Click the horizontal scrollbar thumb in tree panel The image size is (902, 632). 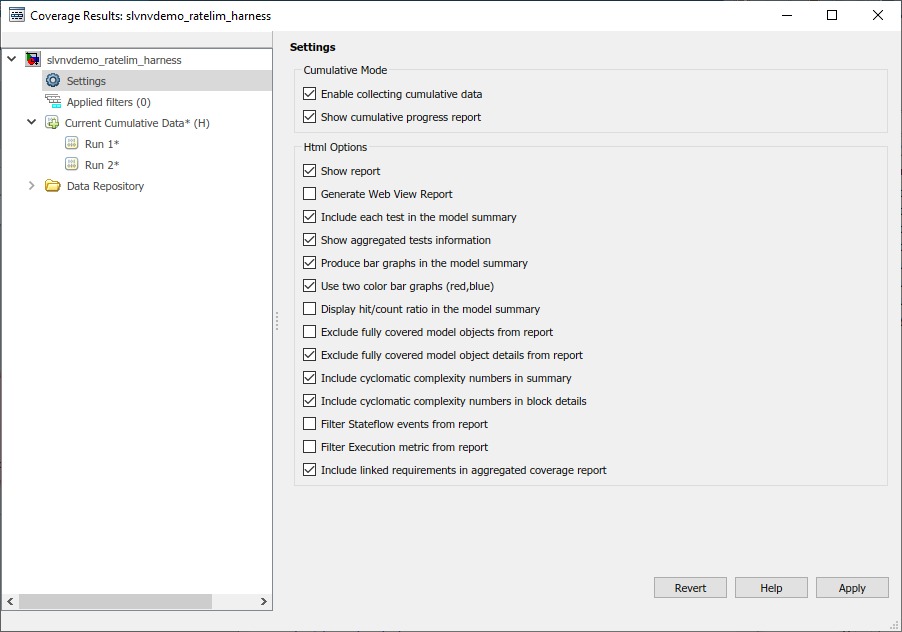click(115, 602)
